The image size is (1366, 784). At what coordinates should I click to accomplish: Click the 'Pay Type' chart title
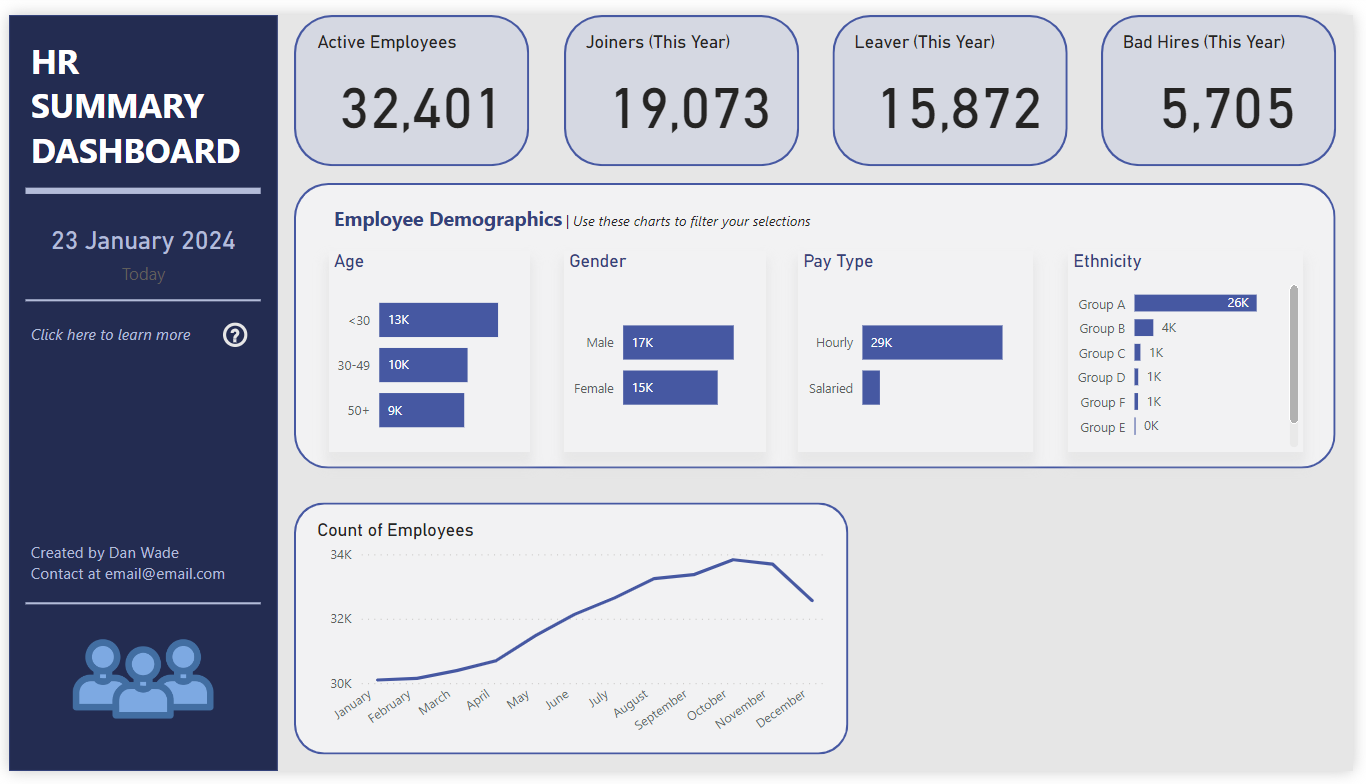pyautogui.click(x=838, y=261)
